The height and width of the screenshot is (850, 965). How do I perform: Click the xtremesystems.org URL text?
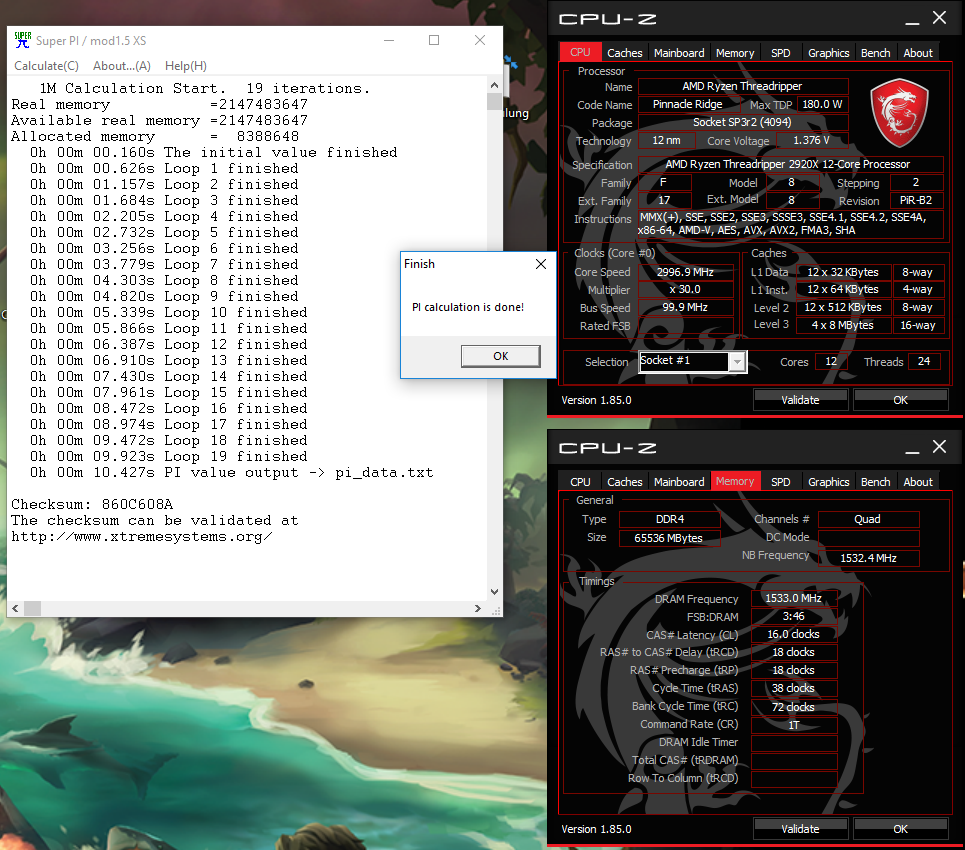tap(142, 537)
